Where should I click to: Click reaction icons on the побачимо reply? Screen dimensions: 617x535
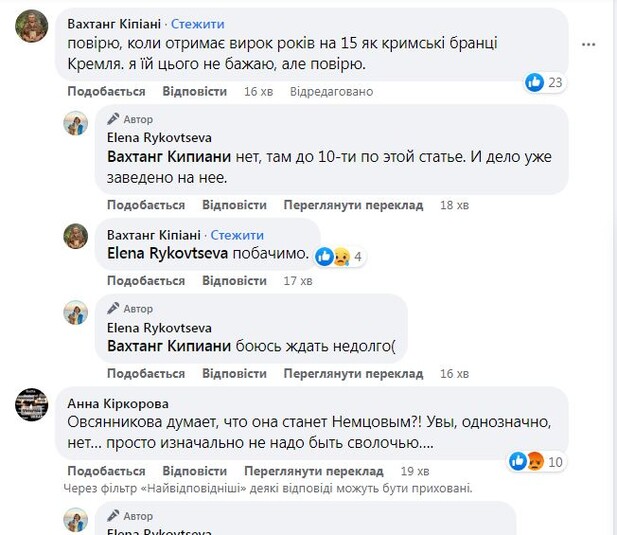332,256
